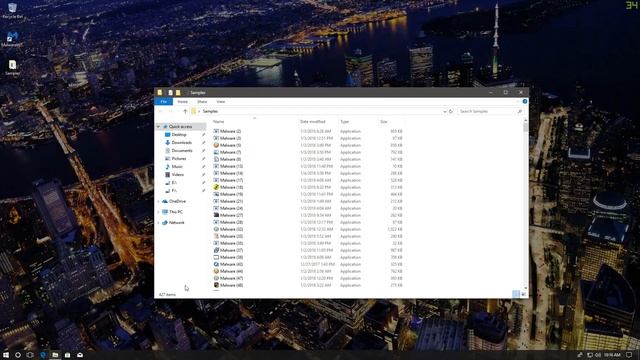Viewport: 640px width, 360px height.
Task: Click the search magnifier icon
Action: click(x=520, y=111)
